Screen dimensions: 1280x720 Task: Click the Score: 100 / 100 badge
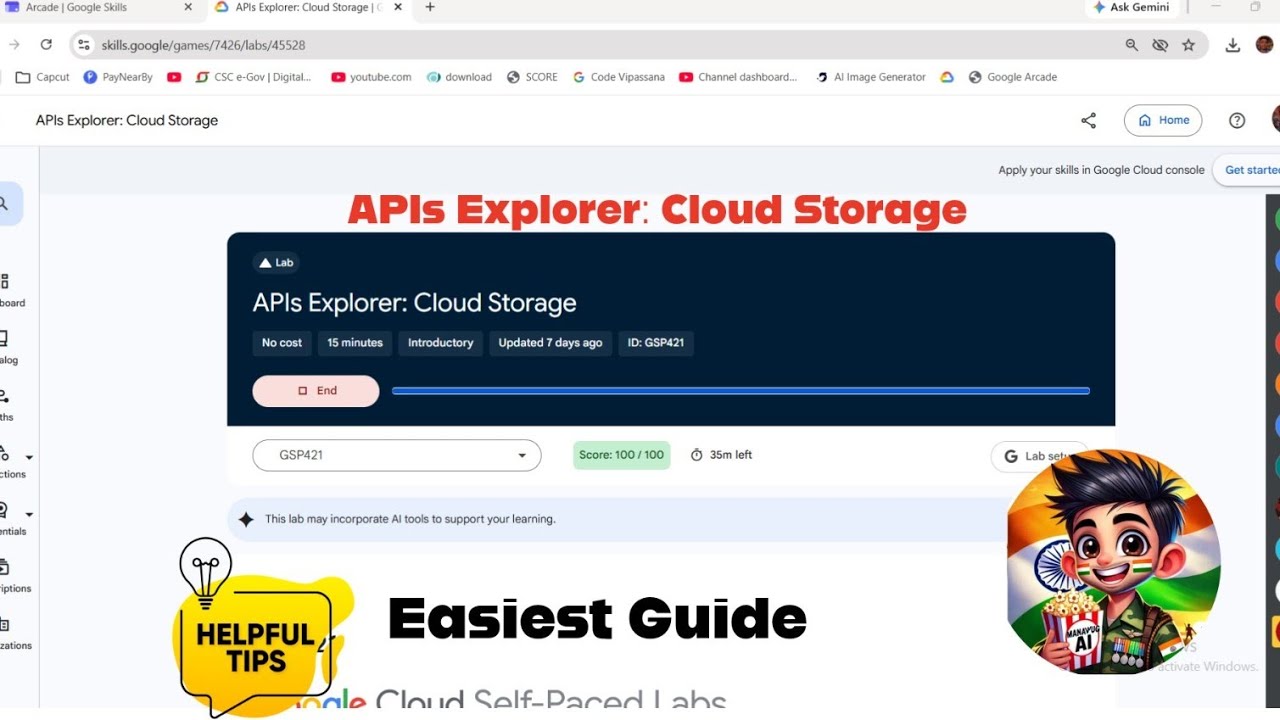pyautogui.click(x=622, y=455)
